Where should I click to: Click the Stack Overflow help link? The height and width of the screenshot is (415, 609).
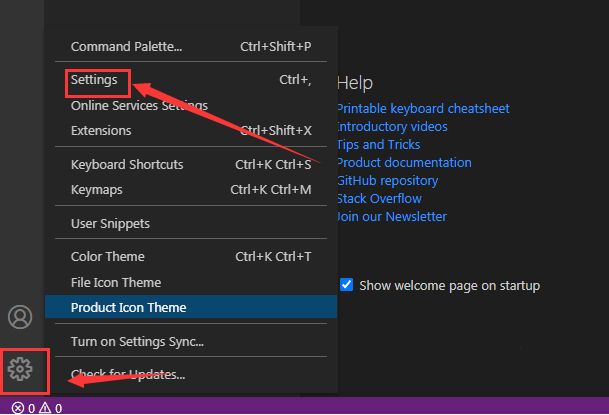click(x=379, y=198)
